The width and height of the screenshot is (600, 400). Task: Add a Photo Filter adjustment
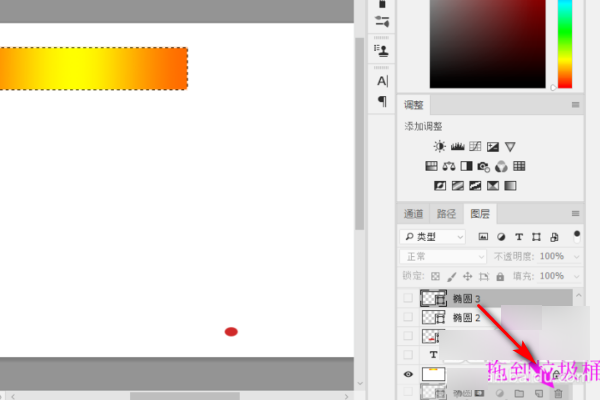[484, 167]
